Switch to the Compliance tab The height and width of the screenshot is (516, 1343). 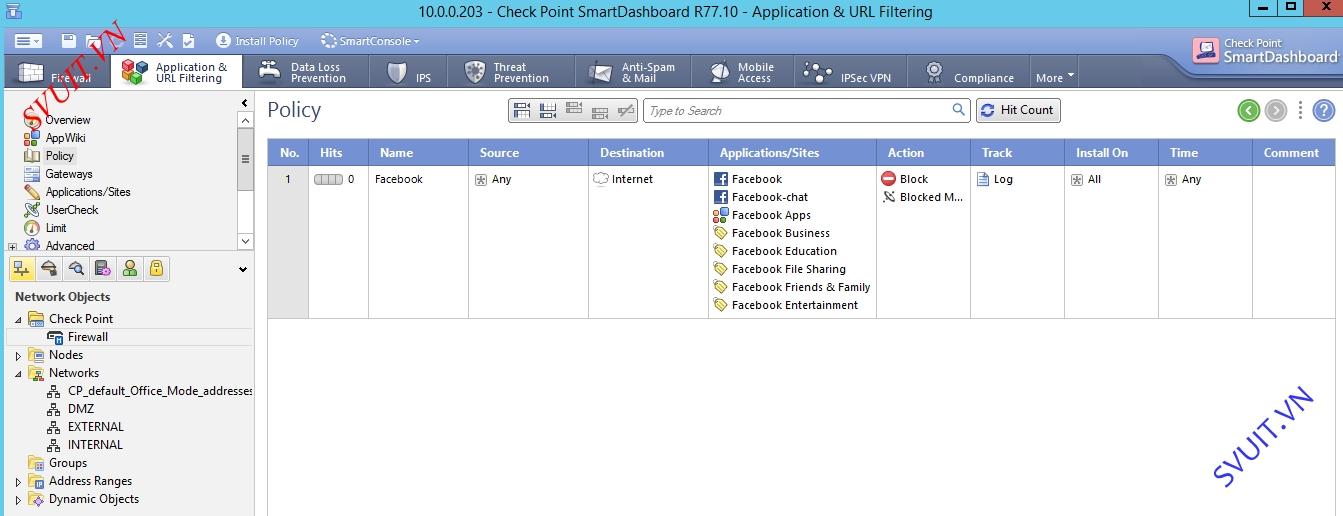[x=968, y=72]
